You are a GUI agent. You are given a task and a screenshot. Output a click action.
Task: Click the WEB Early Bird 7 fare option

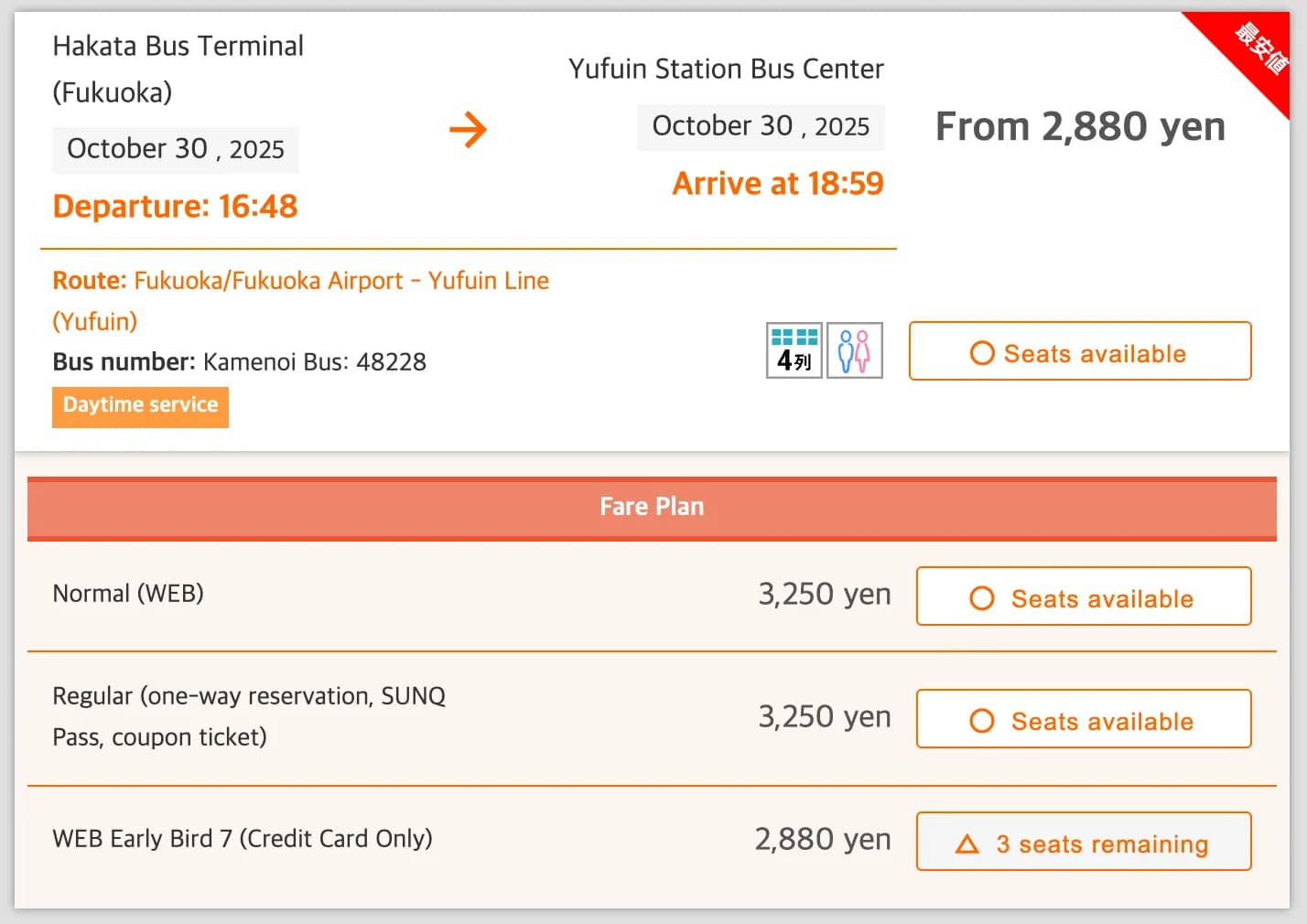[x=242, y=838]
